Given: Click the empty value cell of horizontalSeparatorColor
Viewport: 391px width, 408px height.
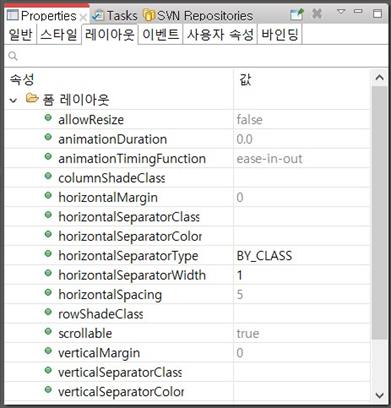Looking at the screenshot, I should 302,236.
